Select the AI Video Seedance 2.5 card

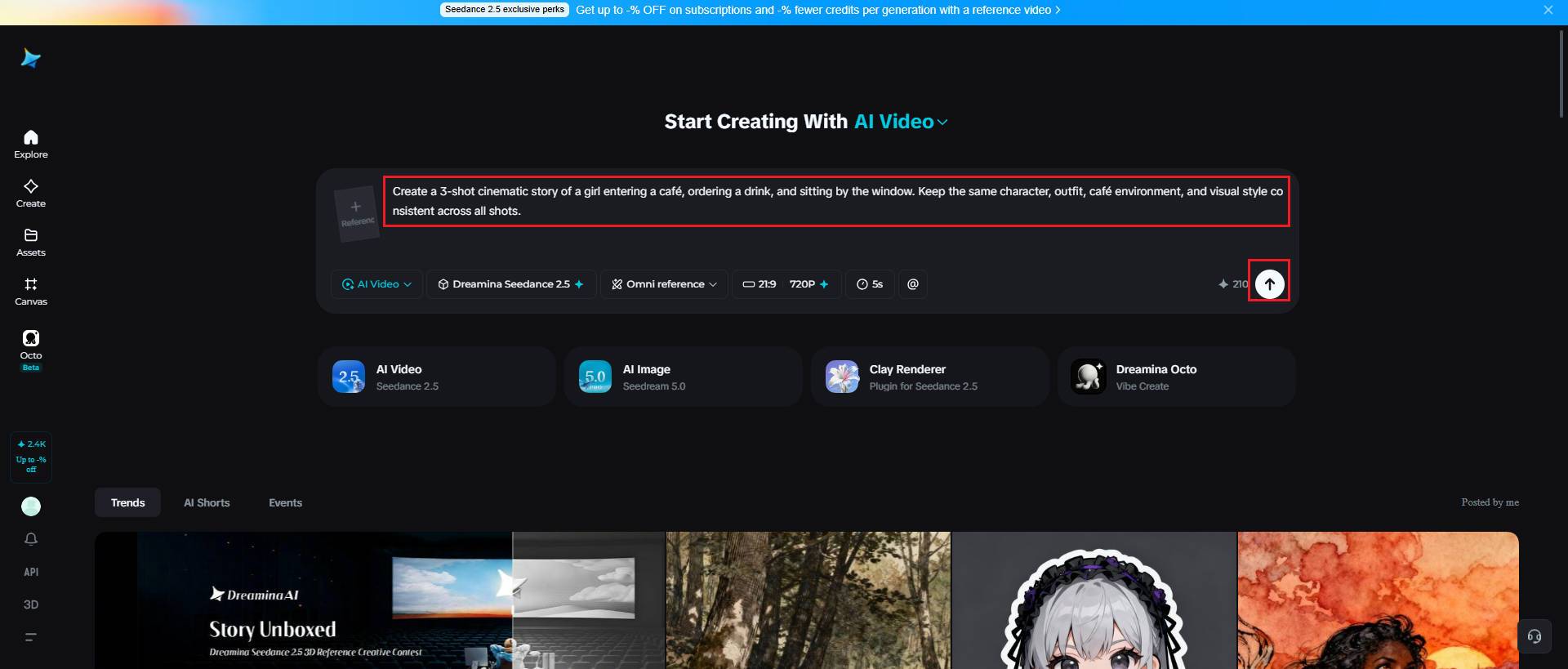(437, 377)
